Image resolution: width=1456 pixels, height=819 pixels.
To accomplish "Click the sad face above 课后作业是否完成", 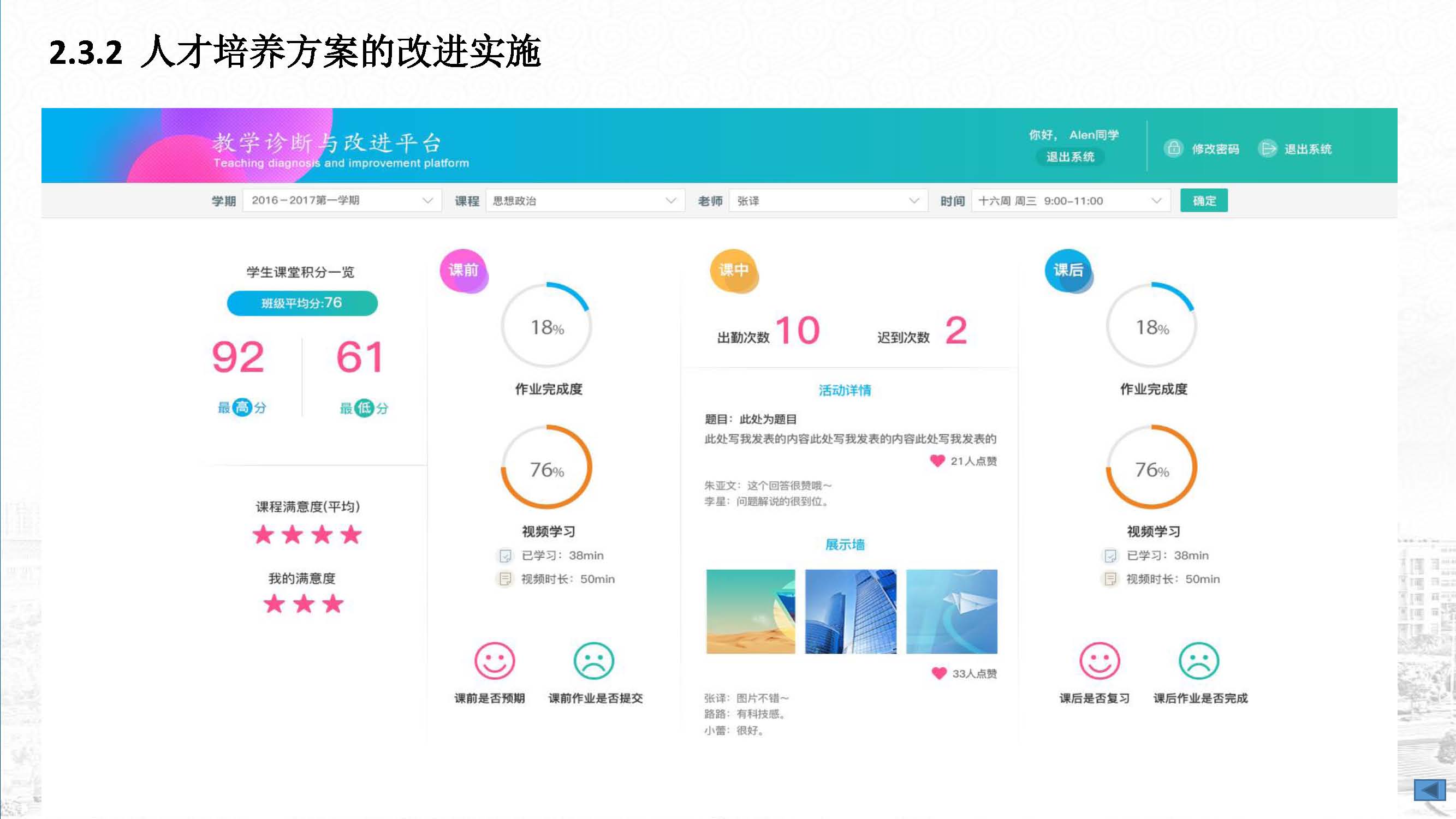I will coord(1198,660).
